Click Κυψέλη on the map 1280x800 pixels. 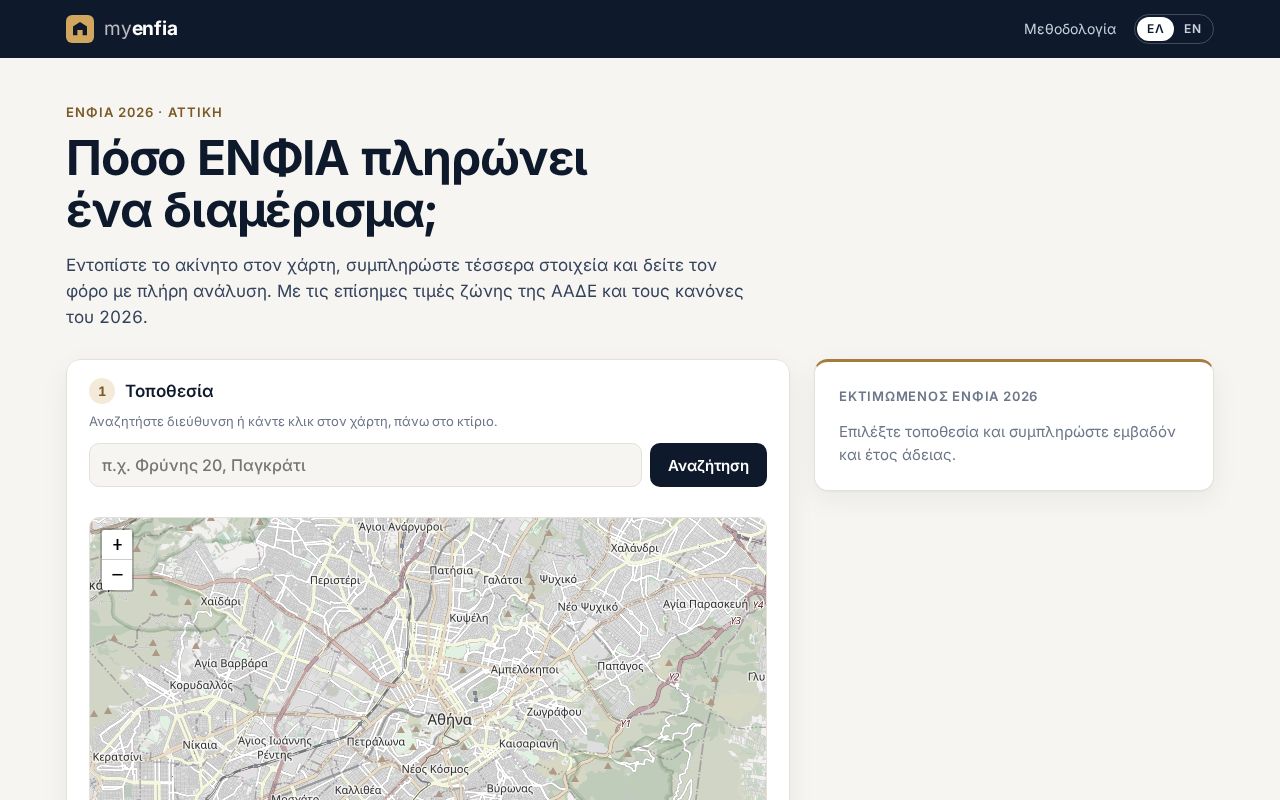point(469,619)
